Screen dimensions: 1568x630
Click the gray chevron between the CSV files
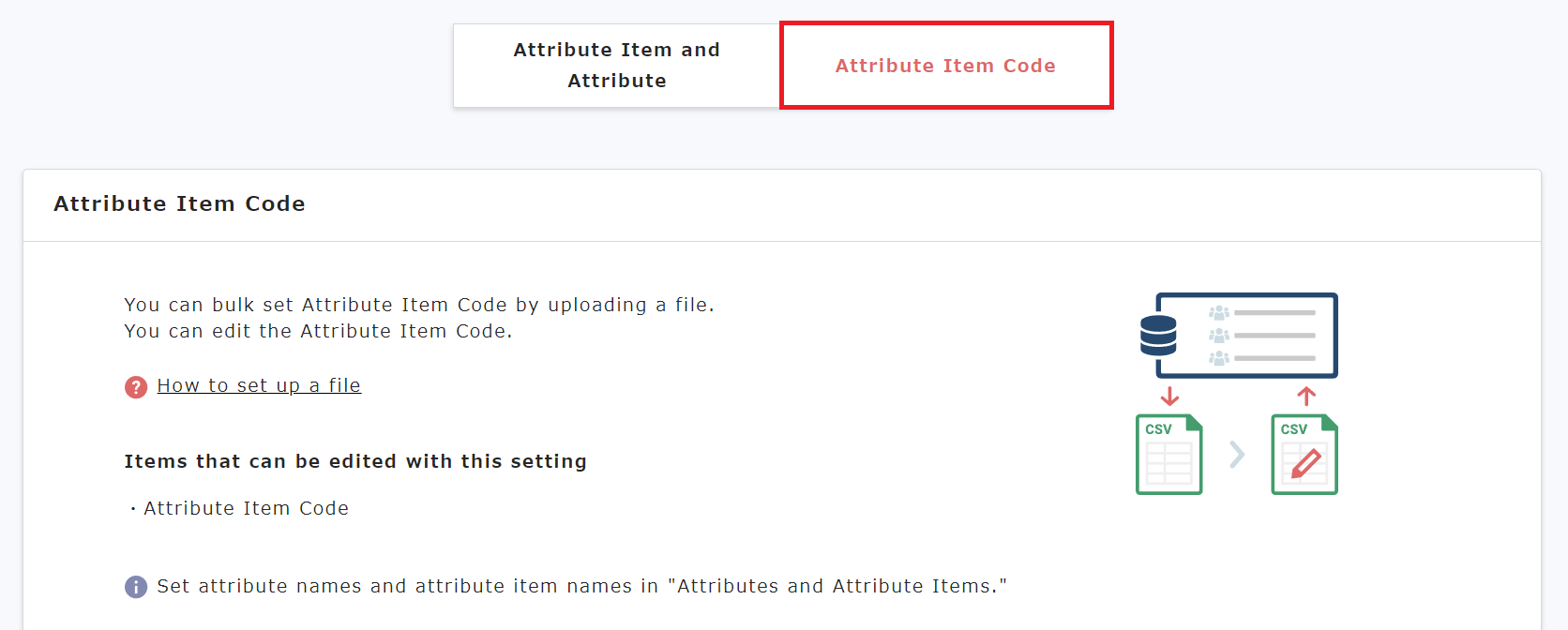pos(1237,455)
